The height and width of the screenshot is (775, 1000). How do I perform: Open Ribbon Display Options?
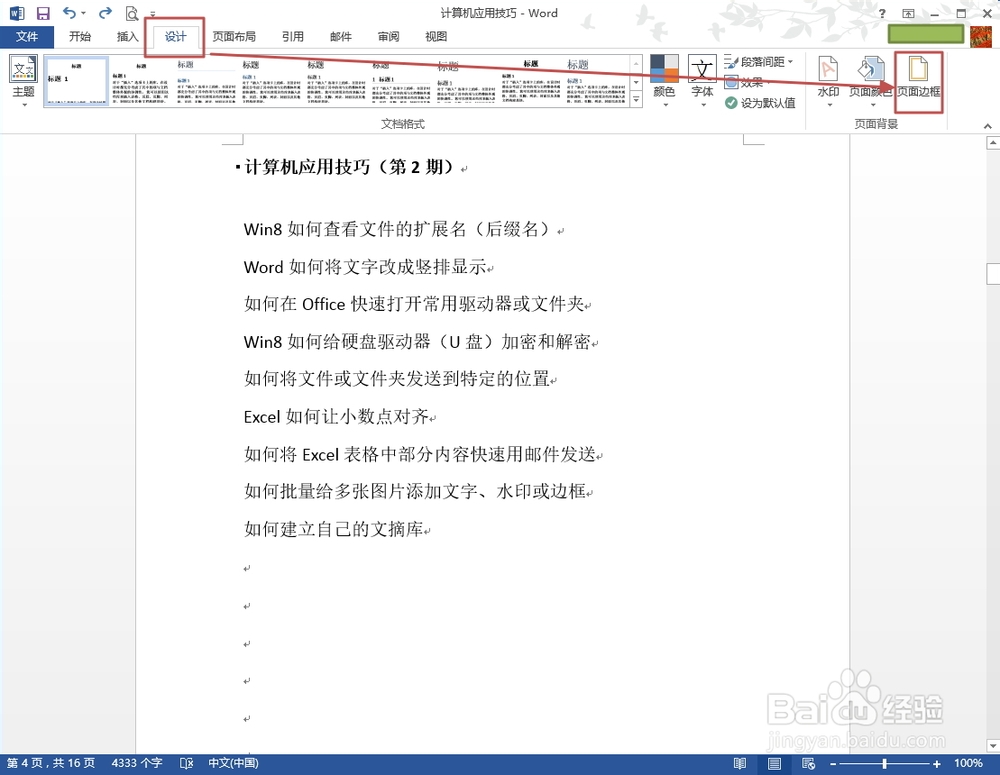click(x=908, y=13)
